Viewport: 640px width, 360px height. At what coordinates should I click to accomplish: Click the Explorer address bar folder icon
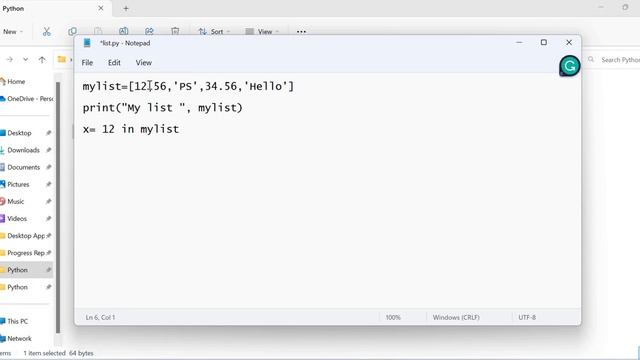(62, 60)
